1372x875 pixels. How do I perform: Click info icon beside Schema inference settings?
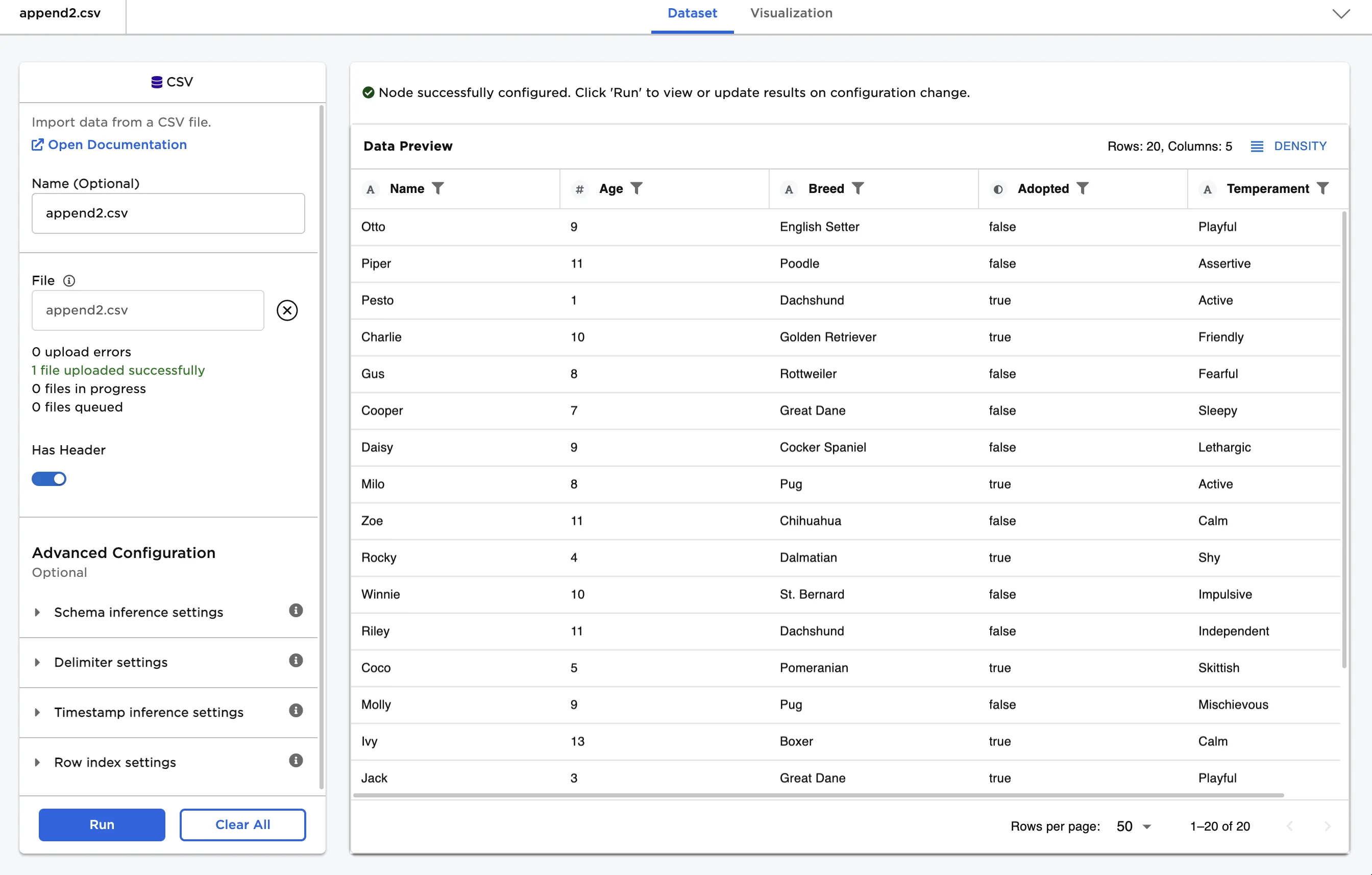click(x=296, y=611)
